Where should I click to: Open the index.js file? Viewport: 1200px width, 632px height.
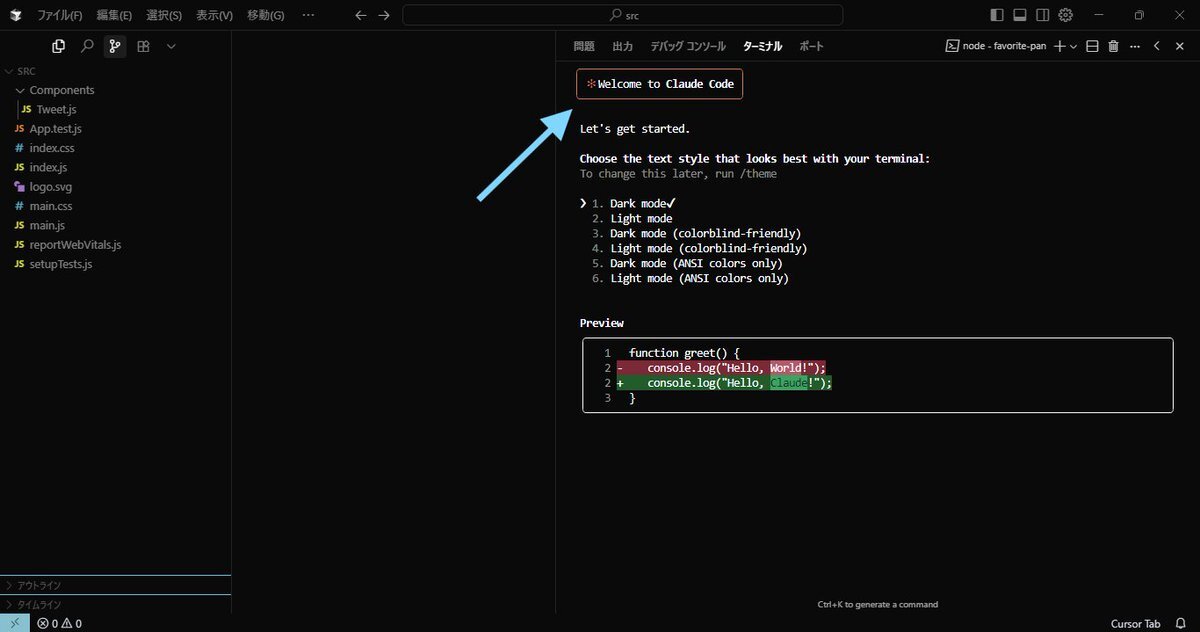[115, 167]
